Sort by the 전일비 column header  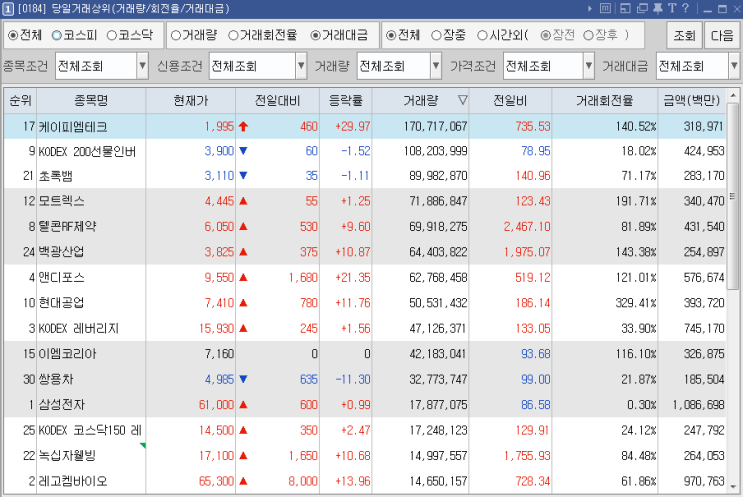pos(510,100)
